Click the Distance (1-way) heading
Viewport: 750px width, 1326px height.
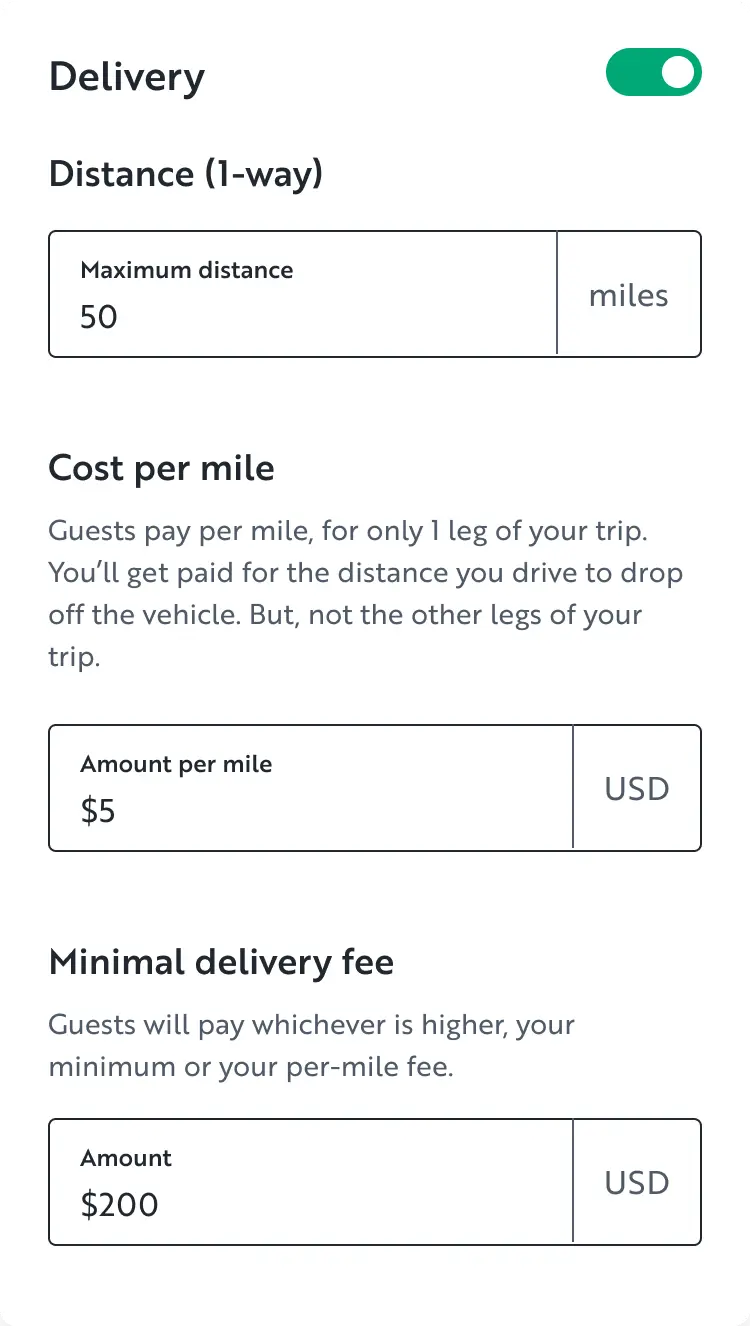[x=186, y=174]
